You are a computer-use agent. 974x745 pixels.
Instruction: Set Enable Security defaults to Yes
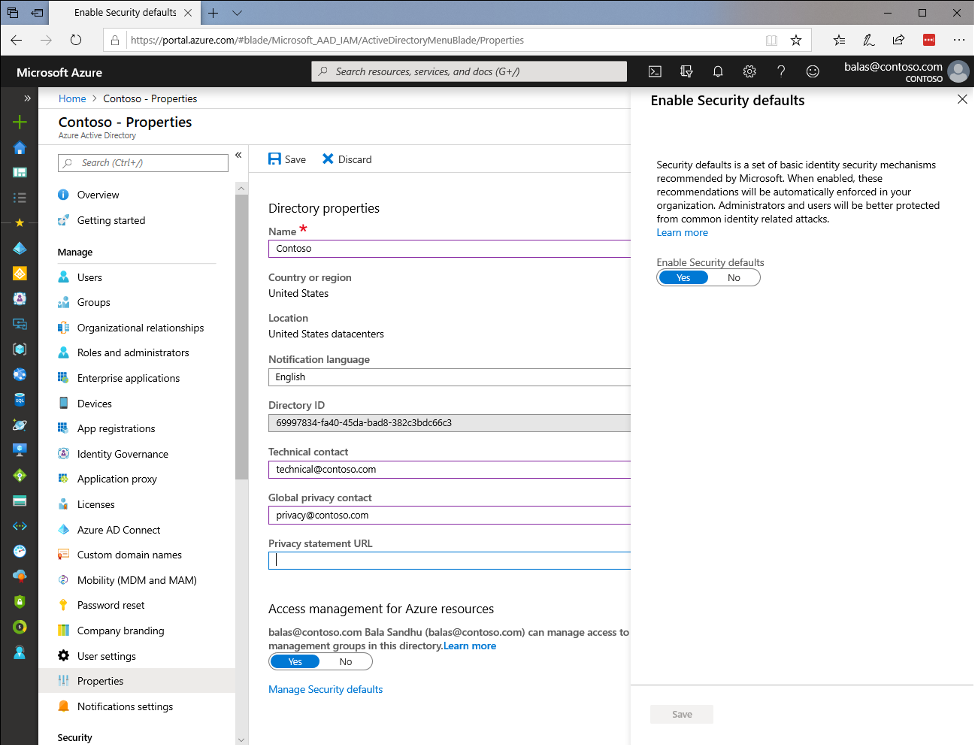tap(683, 278)
